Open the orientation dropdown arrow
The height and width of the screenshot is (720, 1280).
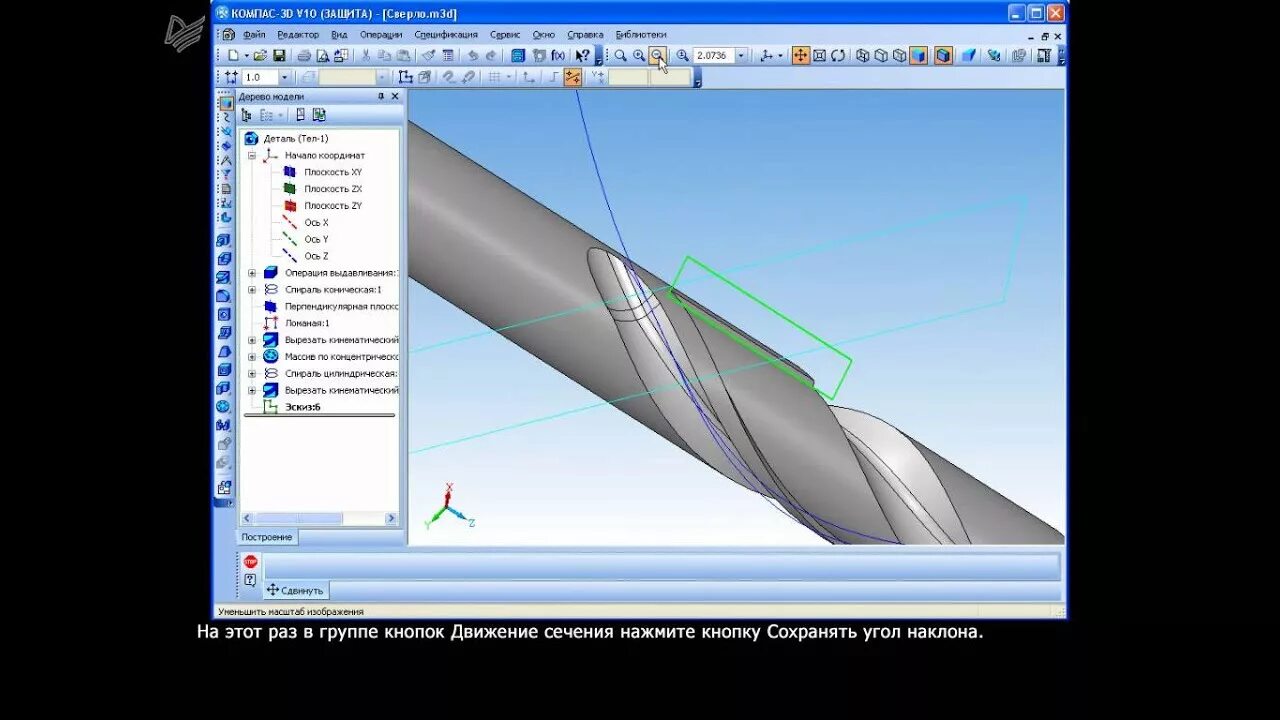click(x=780, y=56)
